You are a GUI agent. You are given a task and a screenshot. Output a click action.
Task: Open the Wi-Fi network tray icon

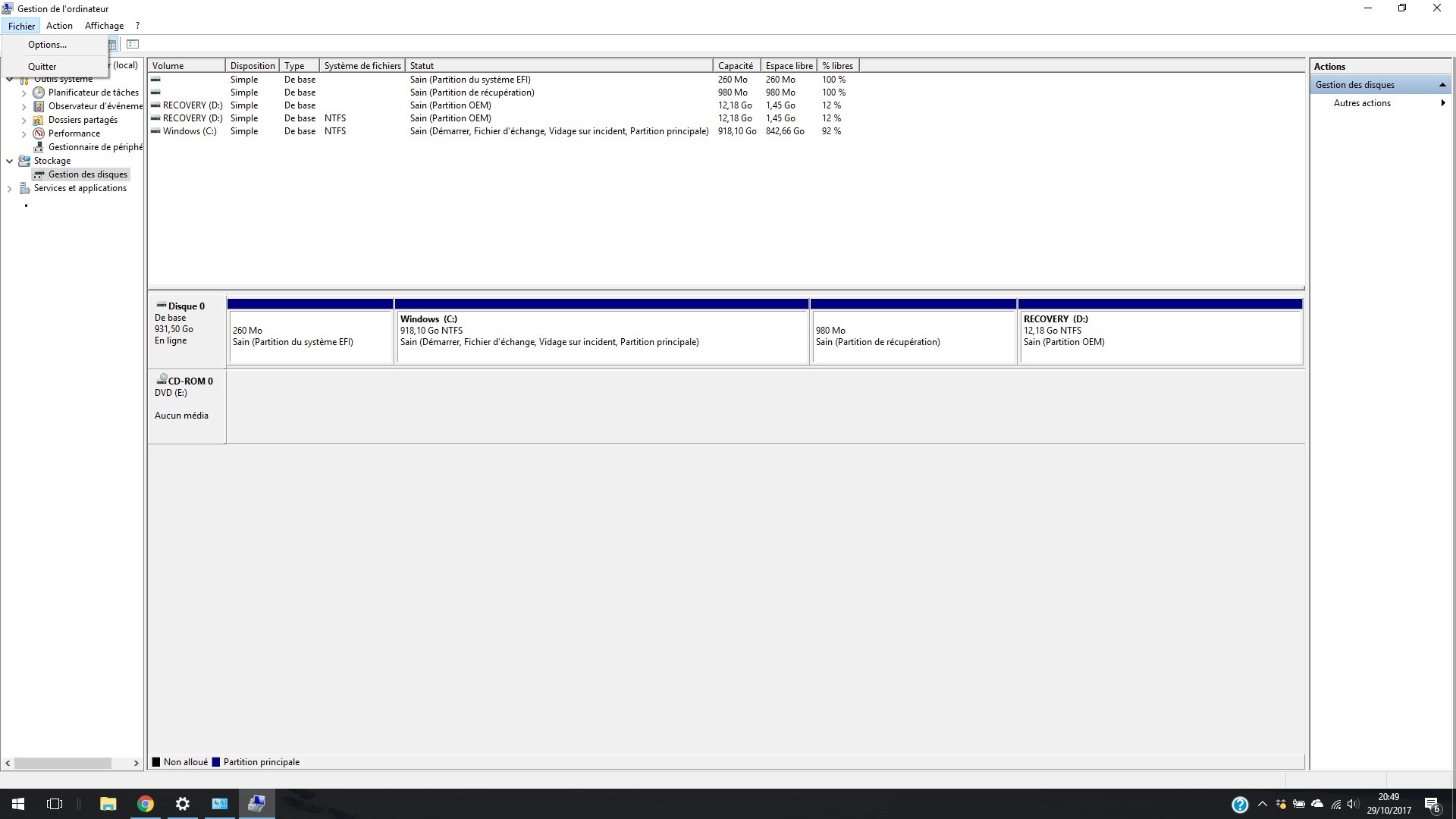tap(1335, 804)
